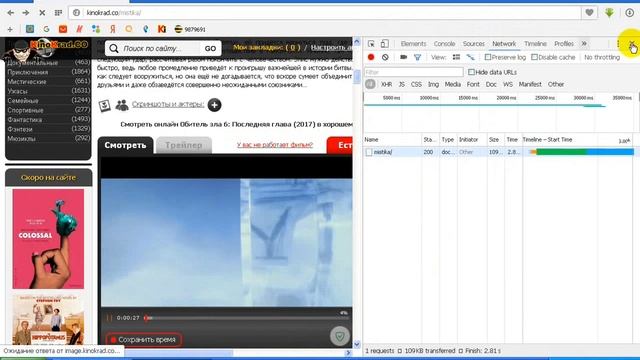
Task: Open the DevTools three-dot menu
Action: pyautogui.click(x=618, y=44)
